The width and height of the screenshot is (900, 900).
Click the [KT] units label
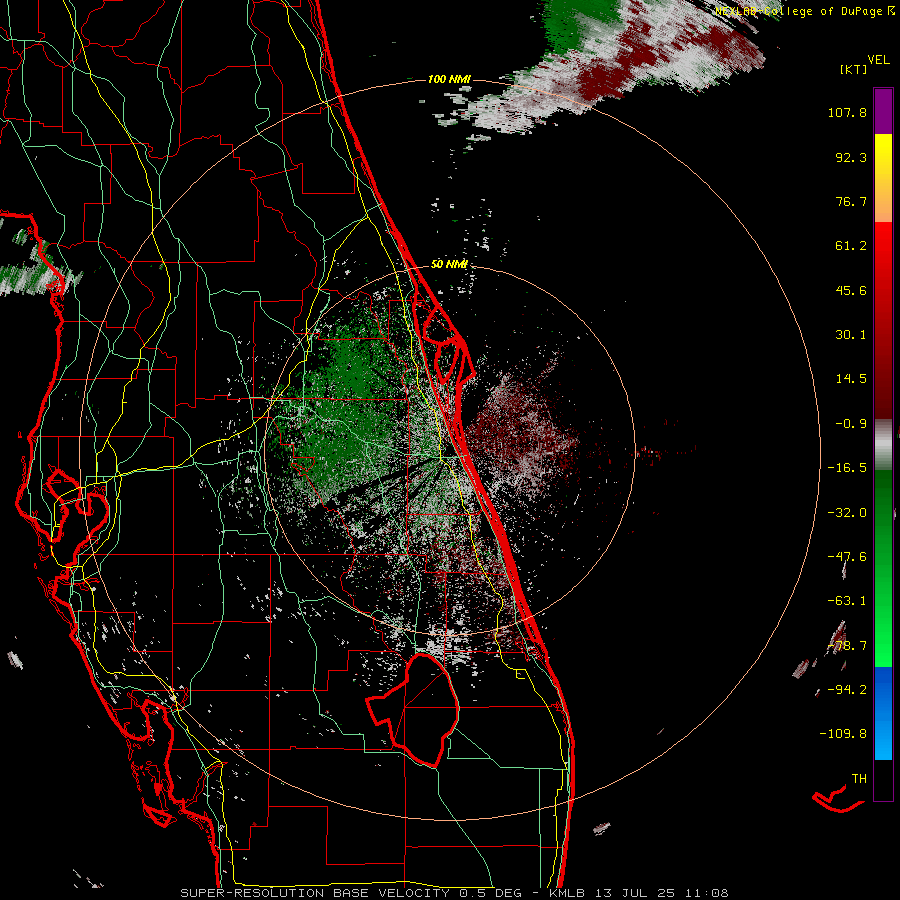click(x=854, y=69)
